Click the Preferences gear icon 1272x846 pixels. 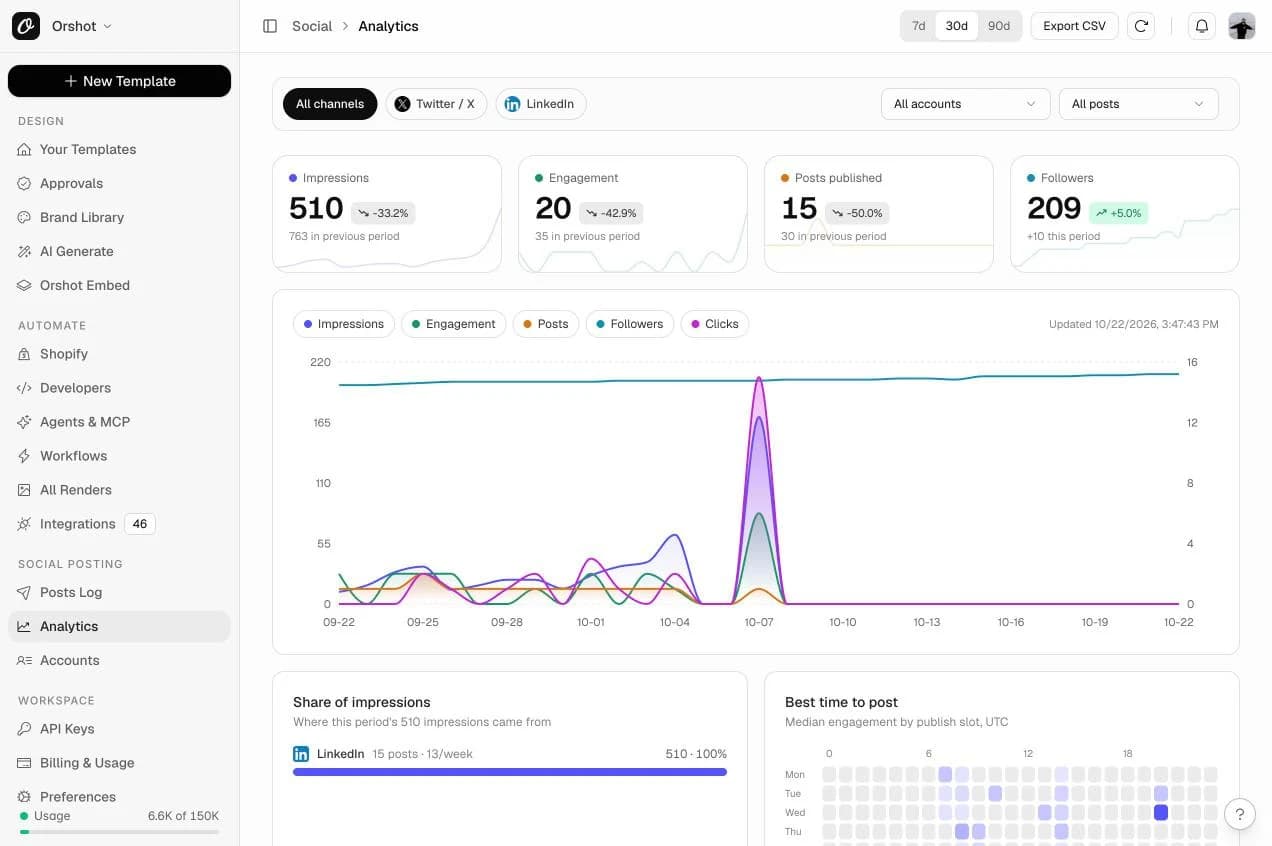tap(25, 797)
